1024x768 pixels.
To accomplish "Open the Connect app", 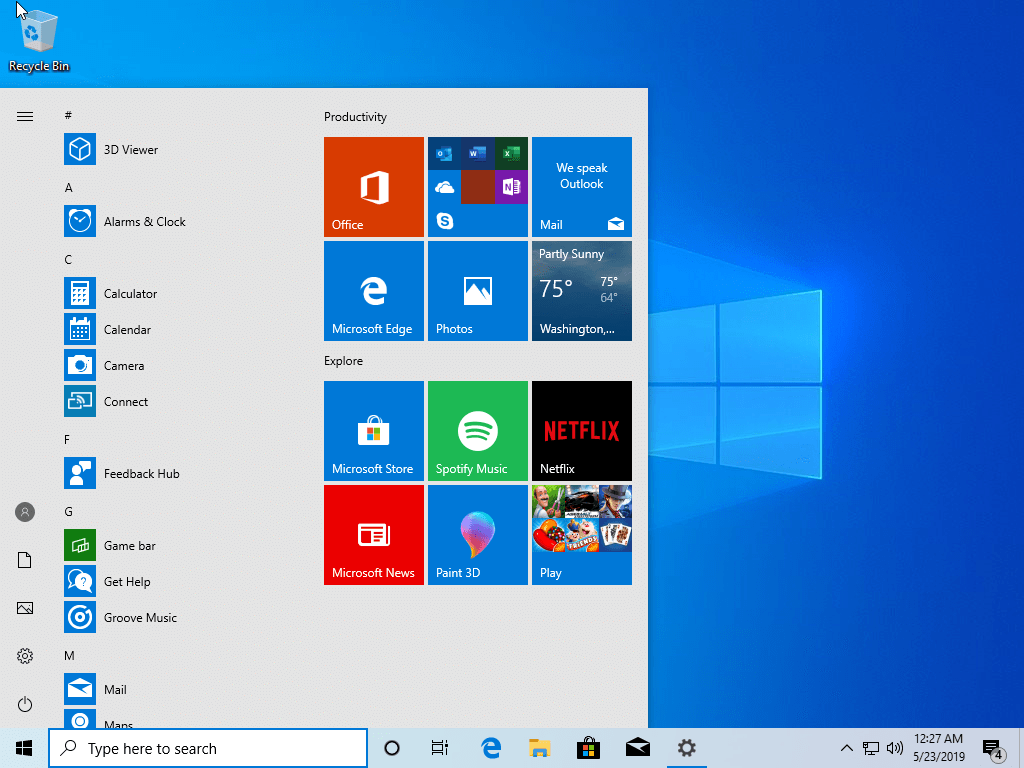I will (x=176, y=401).
